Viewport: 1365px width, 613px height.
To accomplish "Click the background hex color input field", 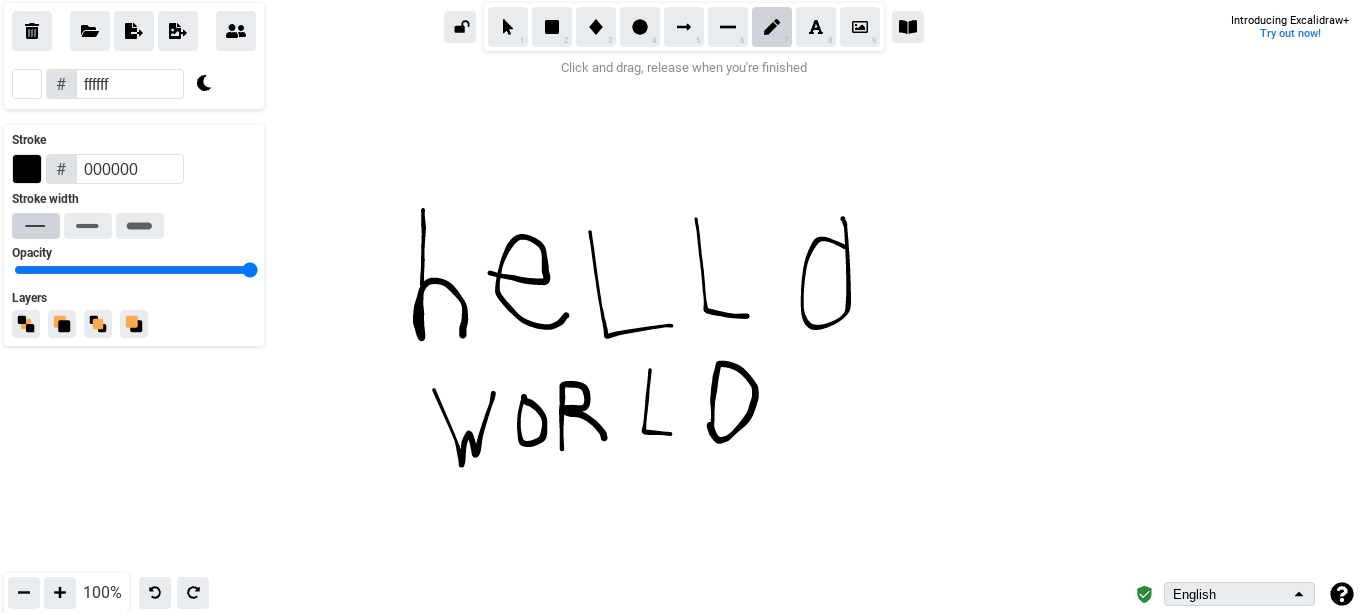I will pyautogui.click(x=129, y=83).
